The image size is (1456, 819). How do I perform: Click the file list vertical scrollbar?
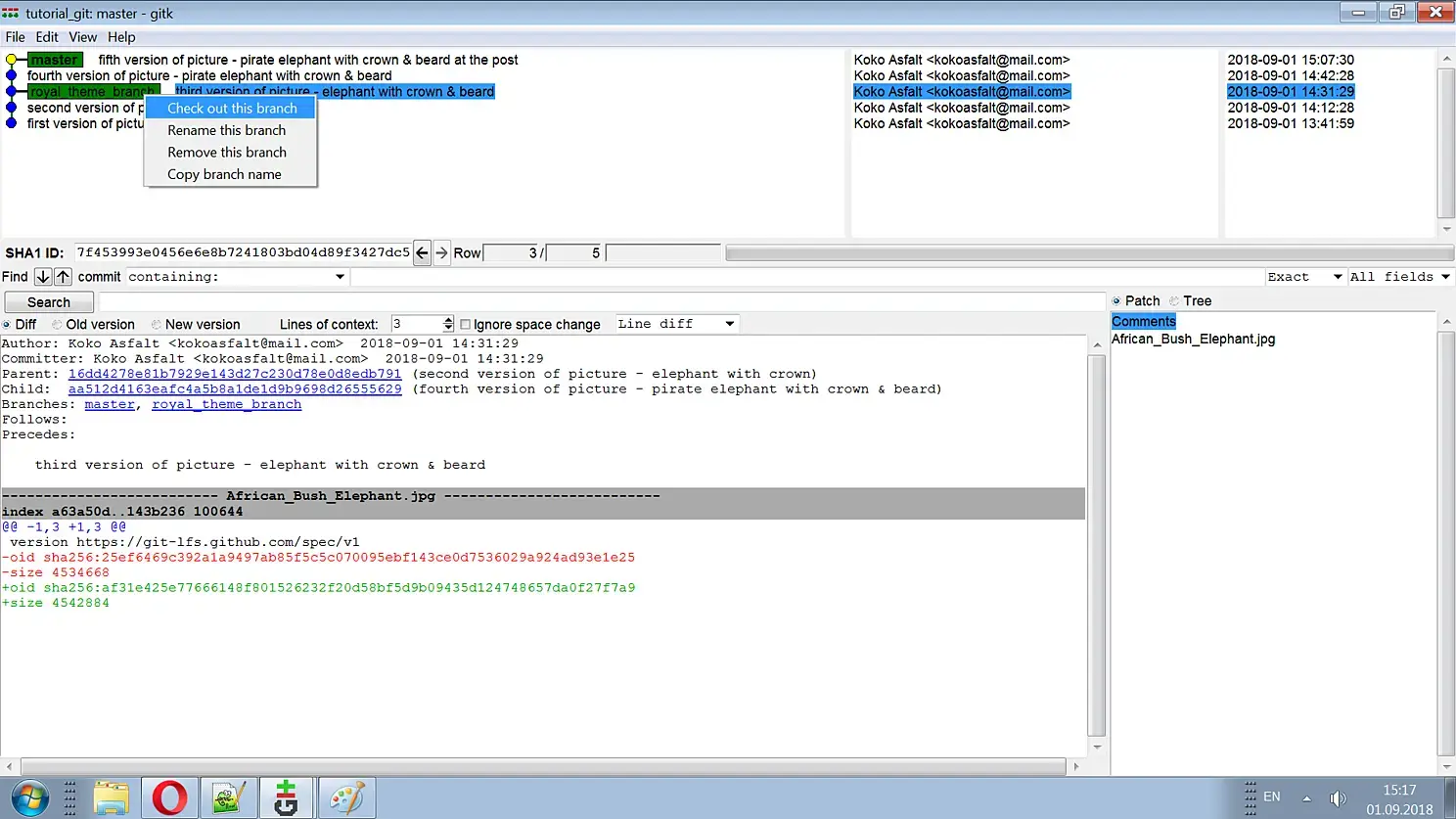click(x=1446, y=543)
